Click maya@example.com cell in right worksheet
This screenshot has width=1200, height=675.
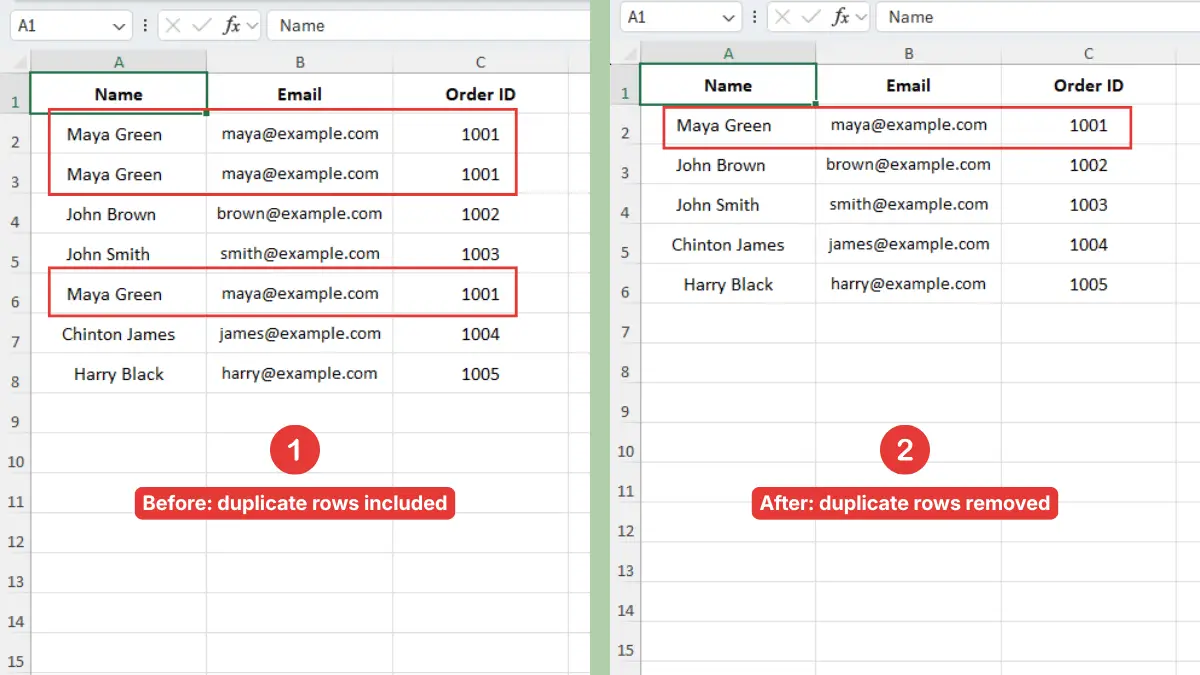coord(908,125)
